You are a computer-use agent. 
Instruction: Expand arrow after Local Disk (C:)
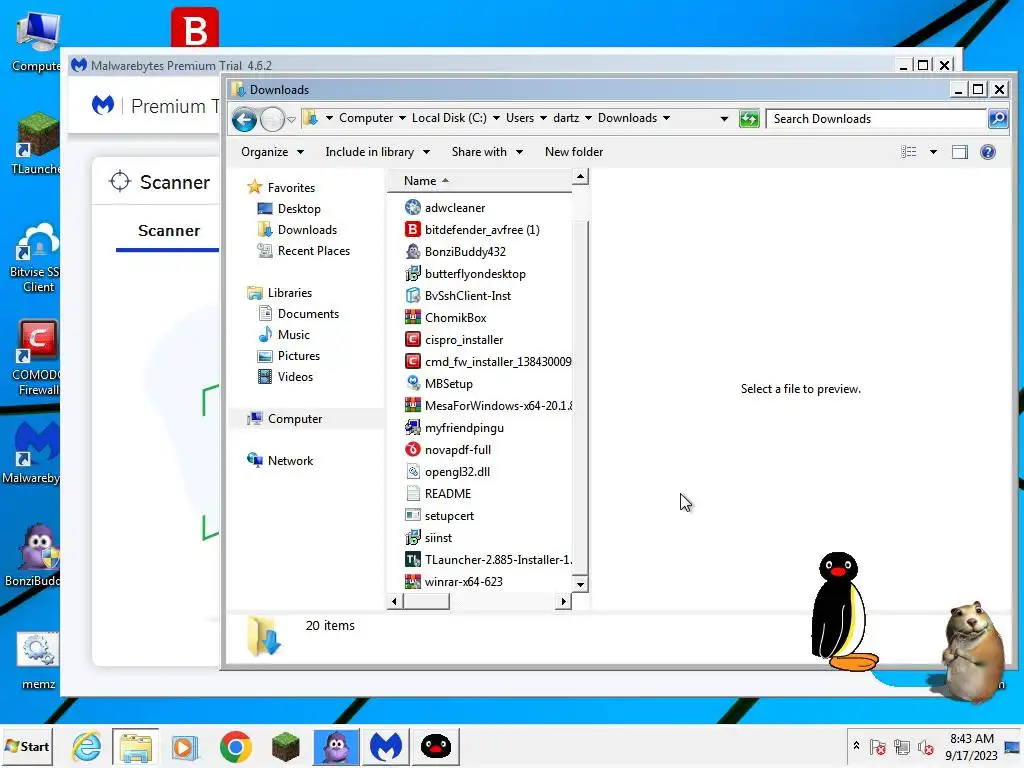click(496, 118)
